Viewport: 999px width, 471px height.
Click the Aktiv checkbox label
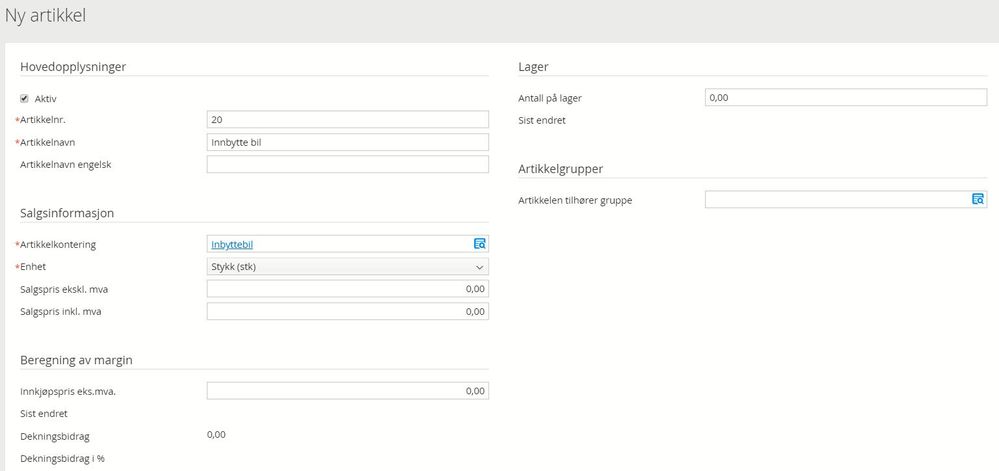[46, 99]
